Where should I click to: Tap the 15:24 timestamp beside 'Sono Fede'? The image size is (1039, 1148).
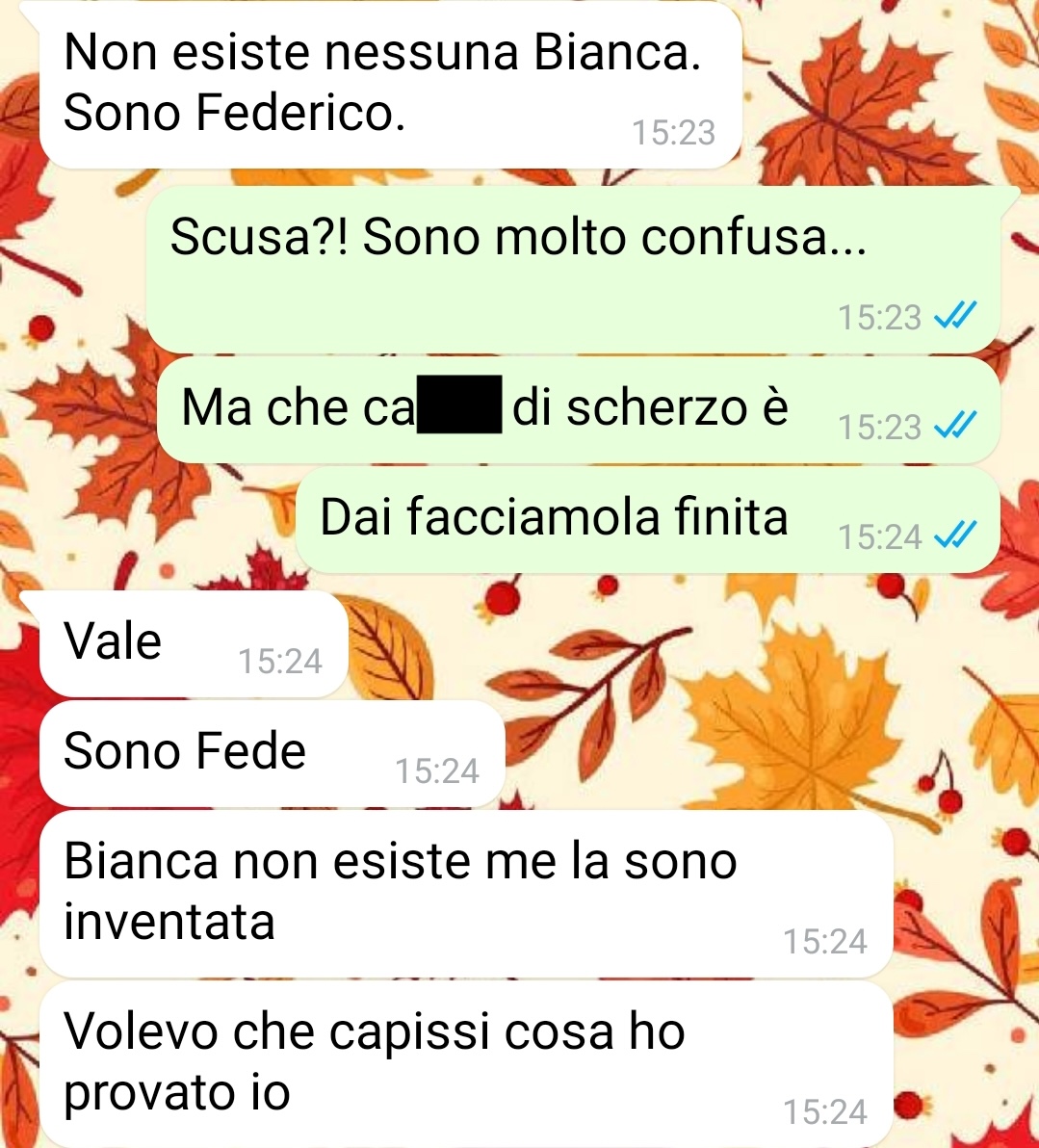coord(437,770)
